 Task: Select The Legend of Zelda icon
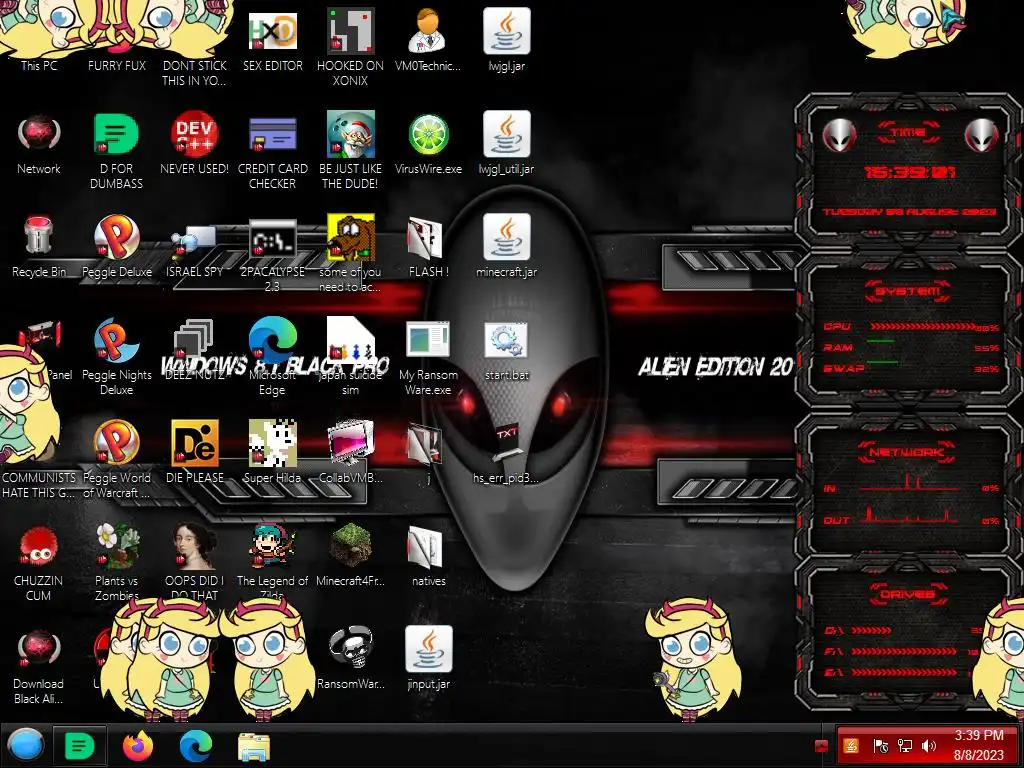272,562
